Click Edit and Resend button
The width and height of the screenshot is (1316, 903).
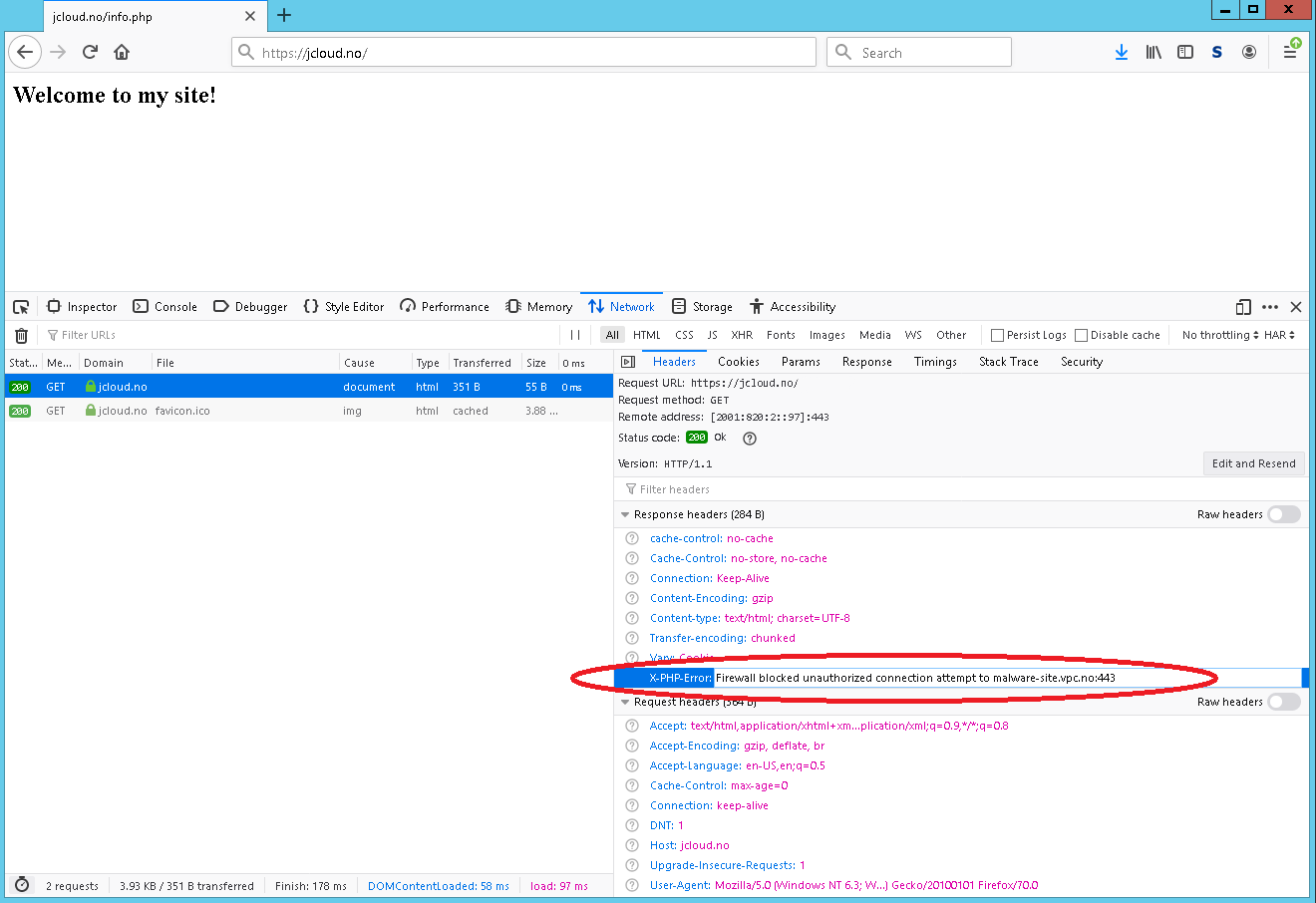[x=1253, y=463]
